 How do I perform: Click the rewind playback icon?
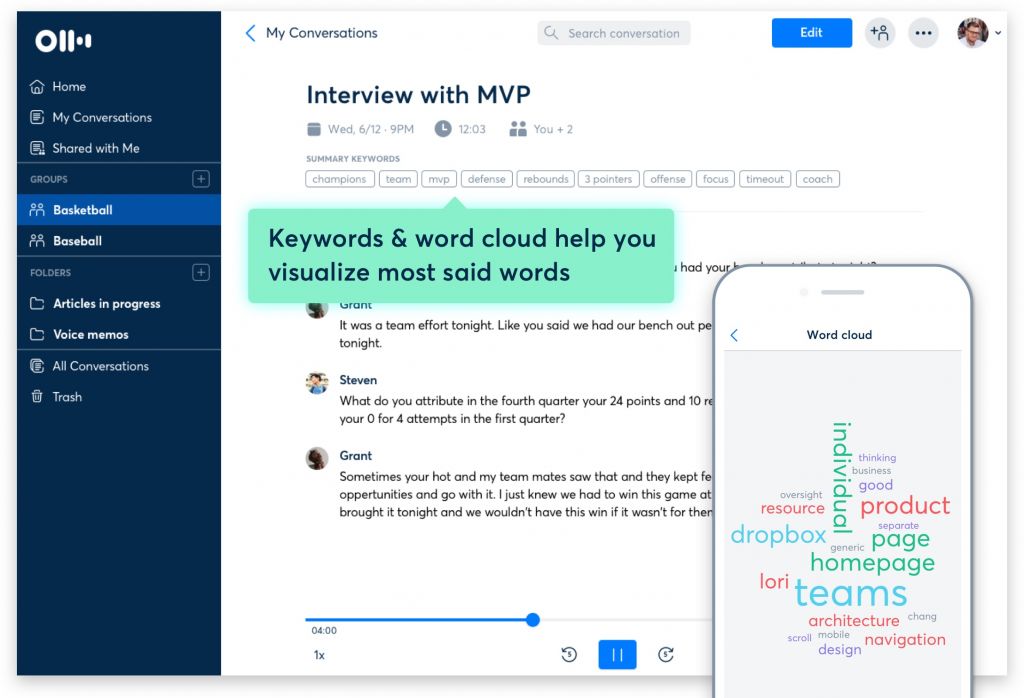click(569, 655)
